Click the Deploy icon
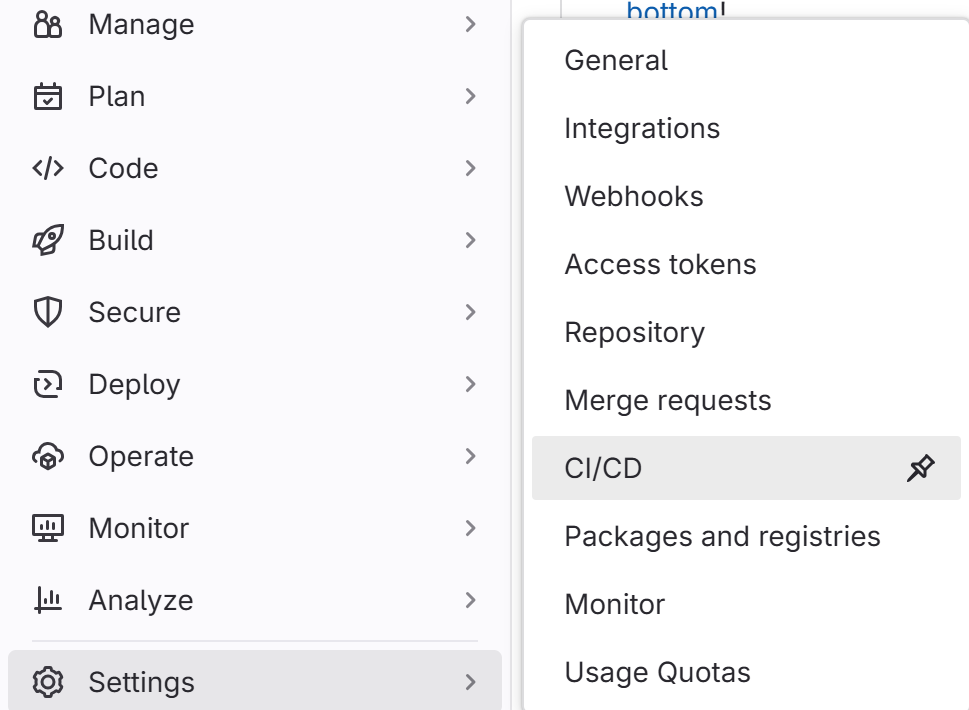Viewport: 969px width, 710px height. [48, 384]
